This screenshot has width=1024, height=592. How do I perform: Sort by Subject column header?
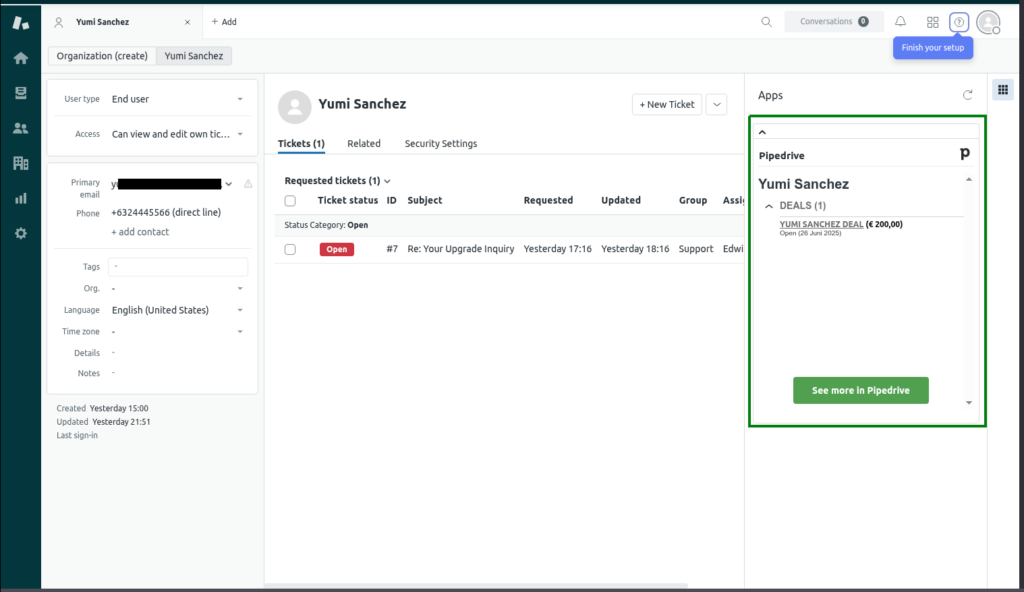(424, 201)
